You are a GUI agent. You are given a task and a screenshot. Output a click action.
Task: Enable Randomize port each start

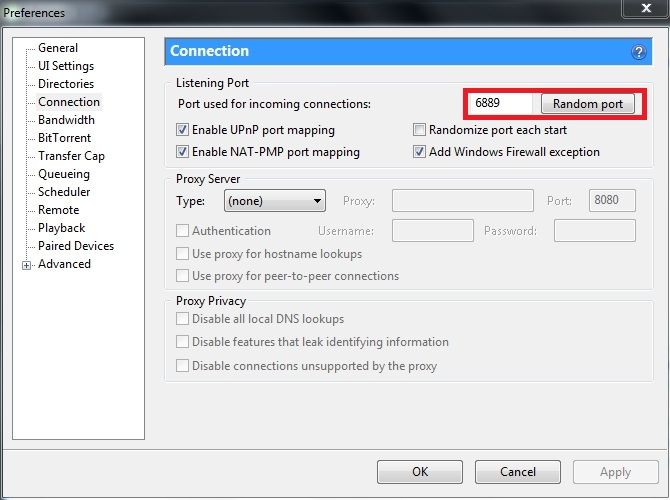(420, 130)
